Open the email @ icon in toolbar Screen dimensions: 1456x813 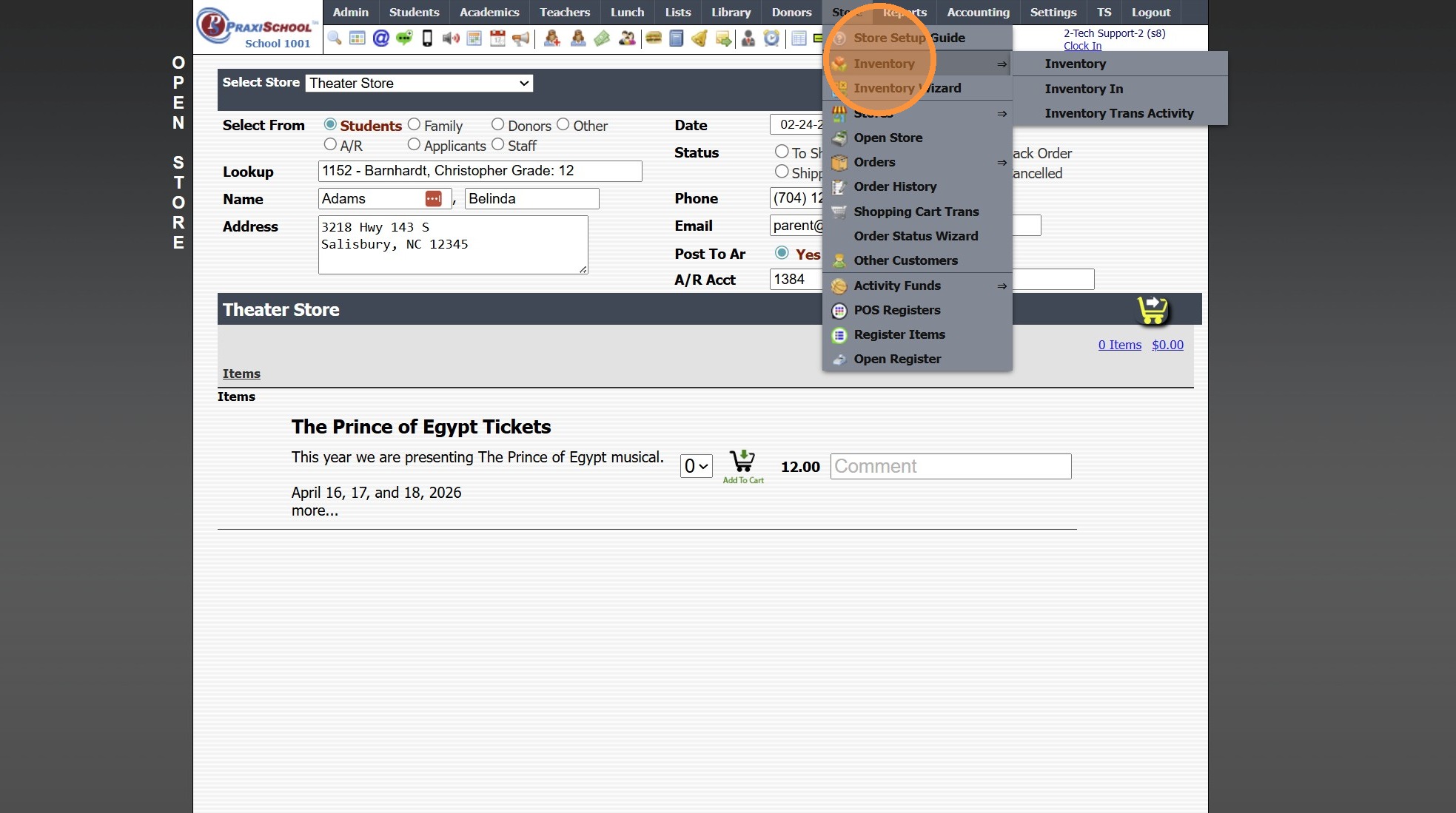380,38
